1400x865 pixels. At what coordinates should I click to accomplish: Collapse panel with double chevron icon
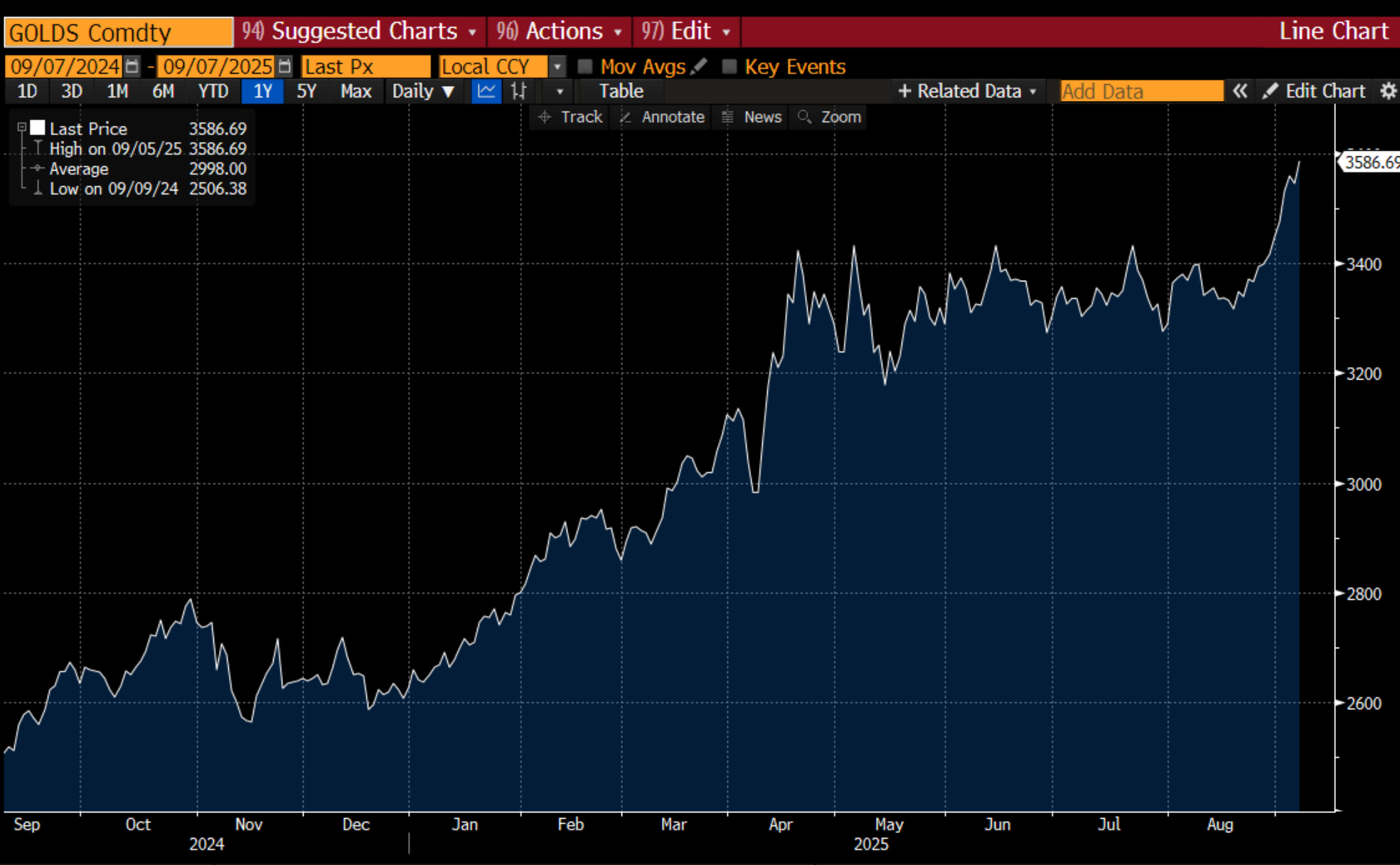tap(1239, 92)
